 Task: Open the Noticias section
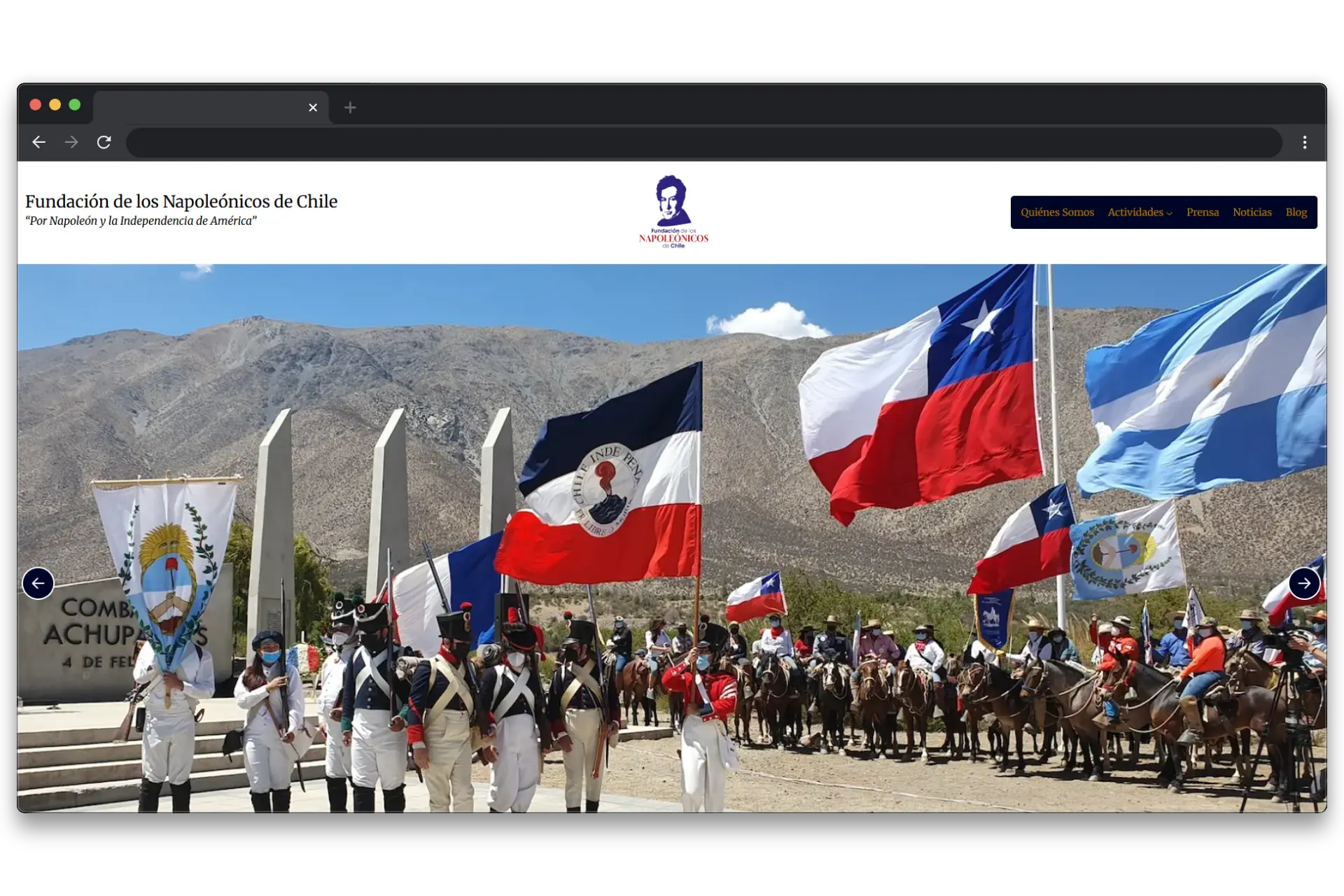[x=1252, y=212]
